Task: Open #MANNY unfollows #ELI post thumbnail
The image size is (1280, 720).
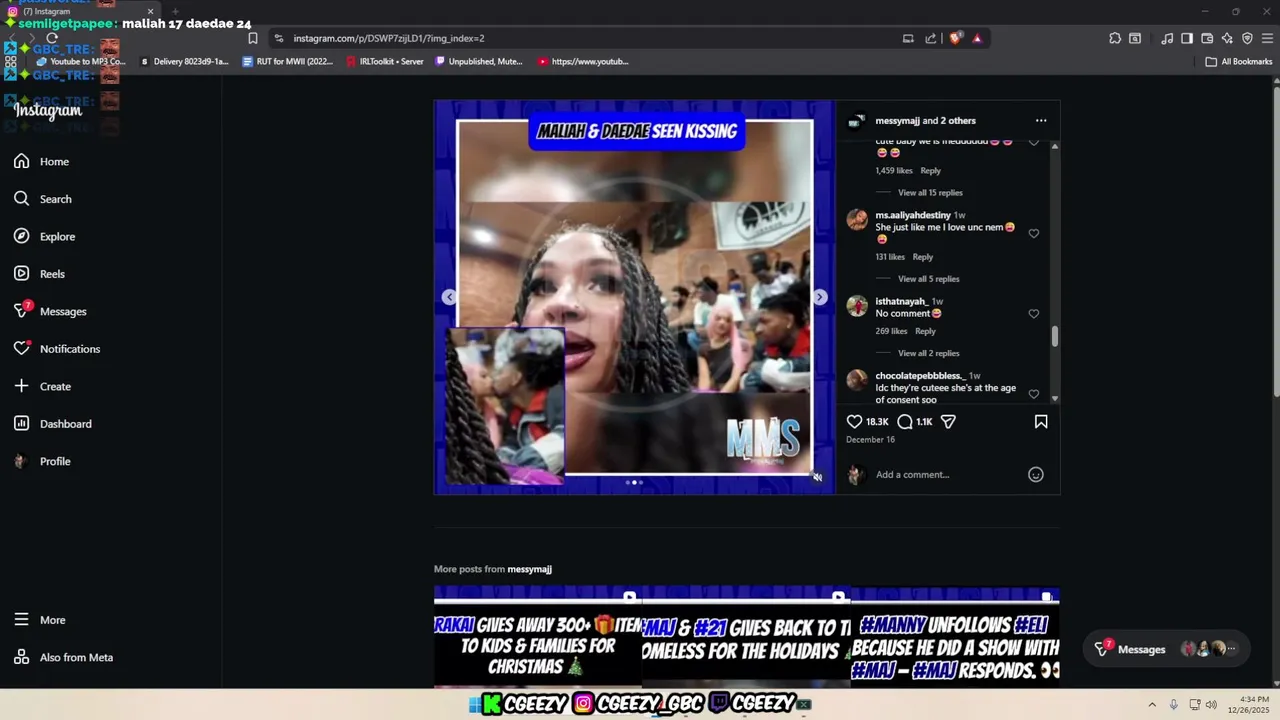Action: pyautogui.click(x=955, y=637)
